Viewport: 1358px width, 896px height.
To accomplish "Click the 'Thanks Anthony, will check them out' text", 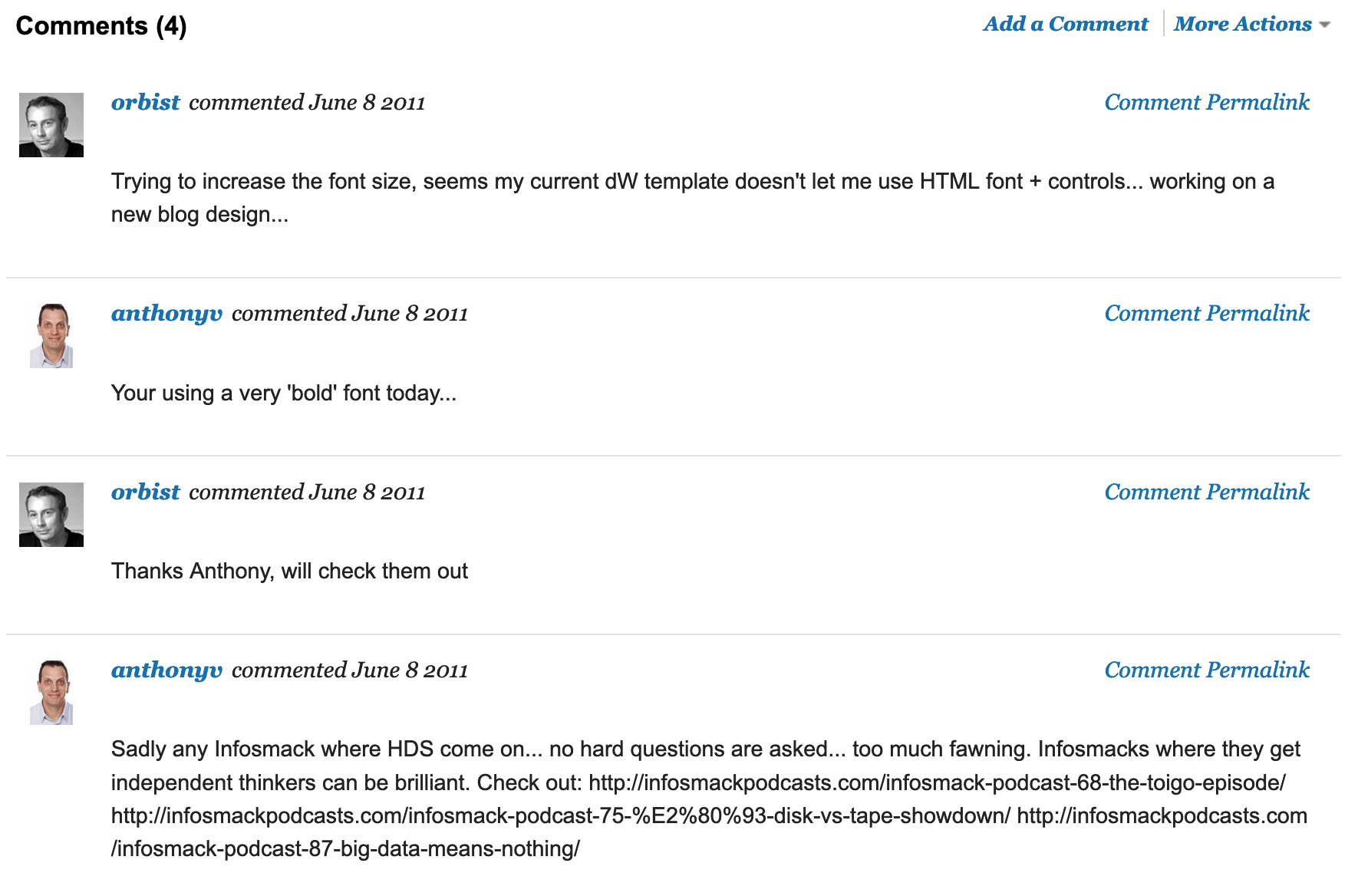I will 289,572.
